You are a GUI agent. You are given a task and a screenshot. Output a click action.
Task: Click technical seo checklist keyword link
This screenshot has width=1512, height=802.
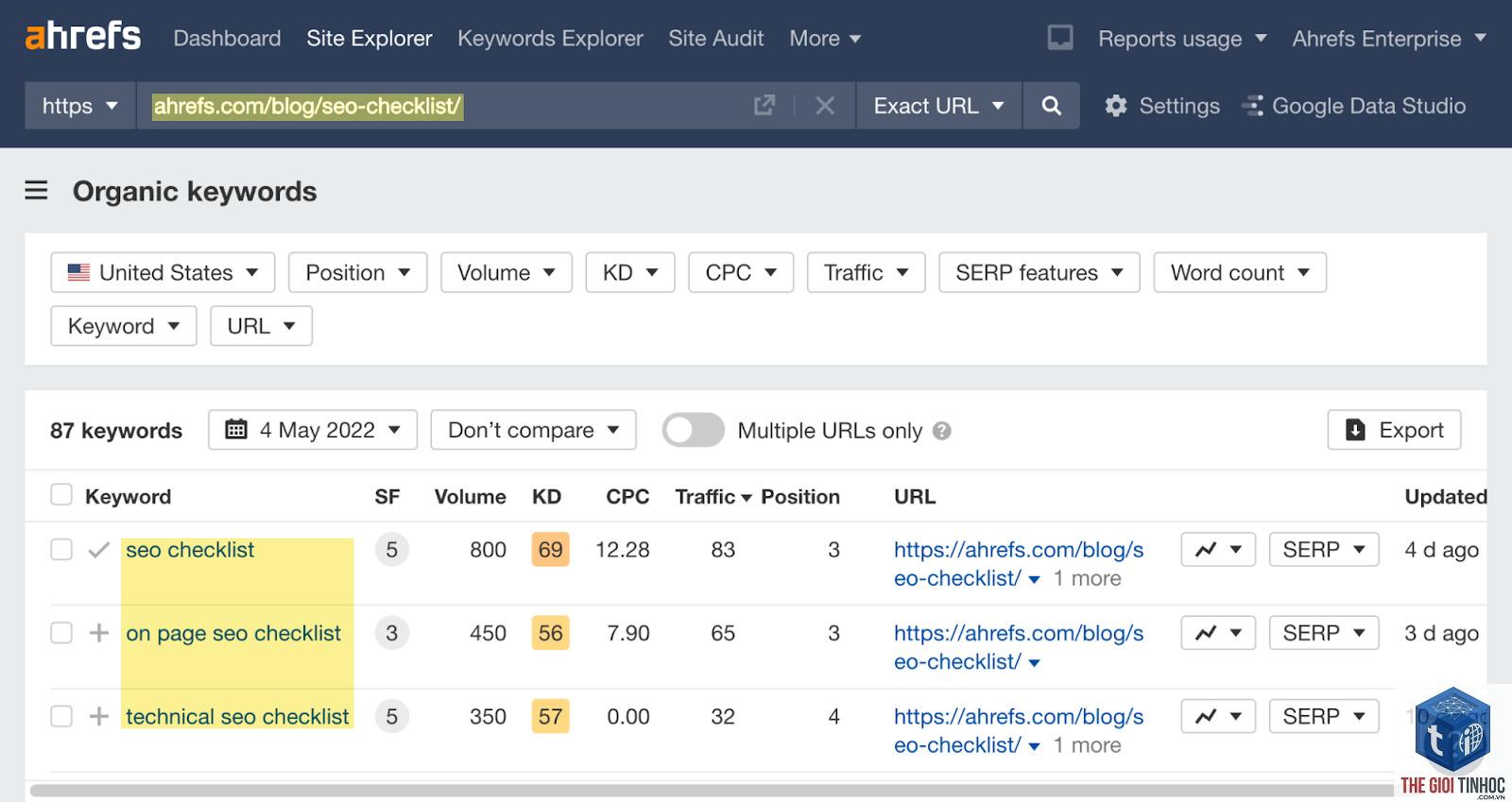(x=237, y=716)
